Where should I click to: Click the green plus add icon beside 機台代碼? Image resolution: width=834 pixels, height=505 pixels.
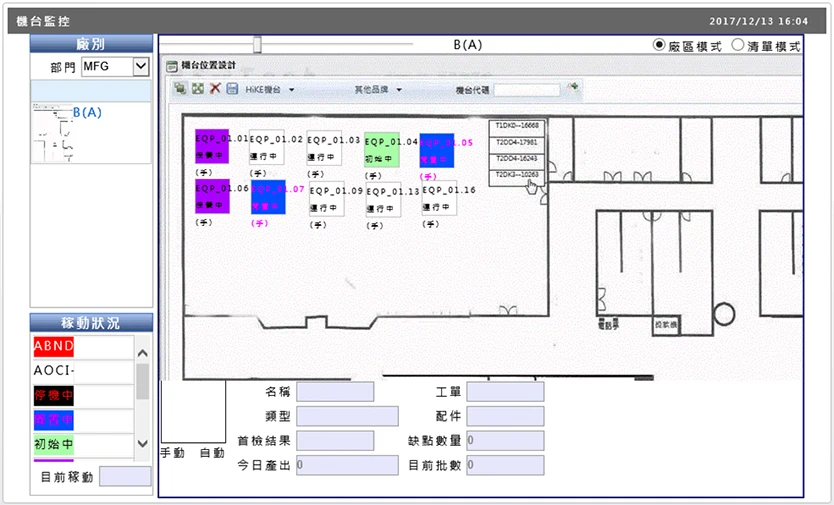(573, 88)
